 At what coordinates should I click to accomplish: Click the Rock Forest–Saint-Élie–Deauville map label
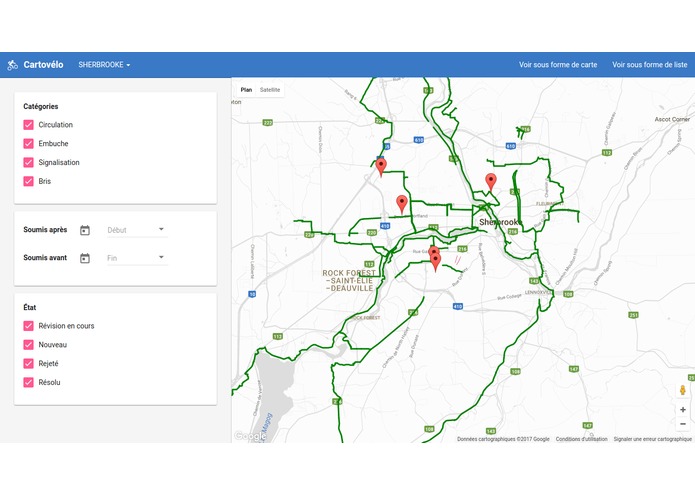click(x=349, y=280)
